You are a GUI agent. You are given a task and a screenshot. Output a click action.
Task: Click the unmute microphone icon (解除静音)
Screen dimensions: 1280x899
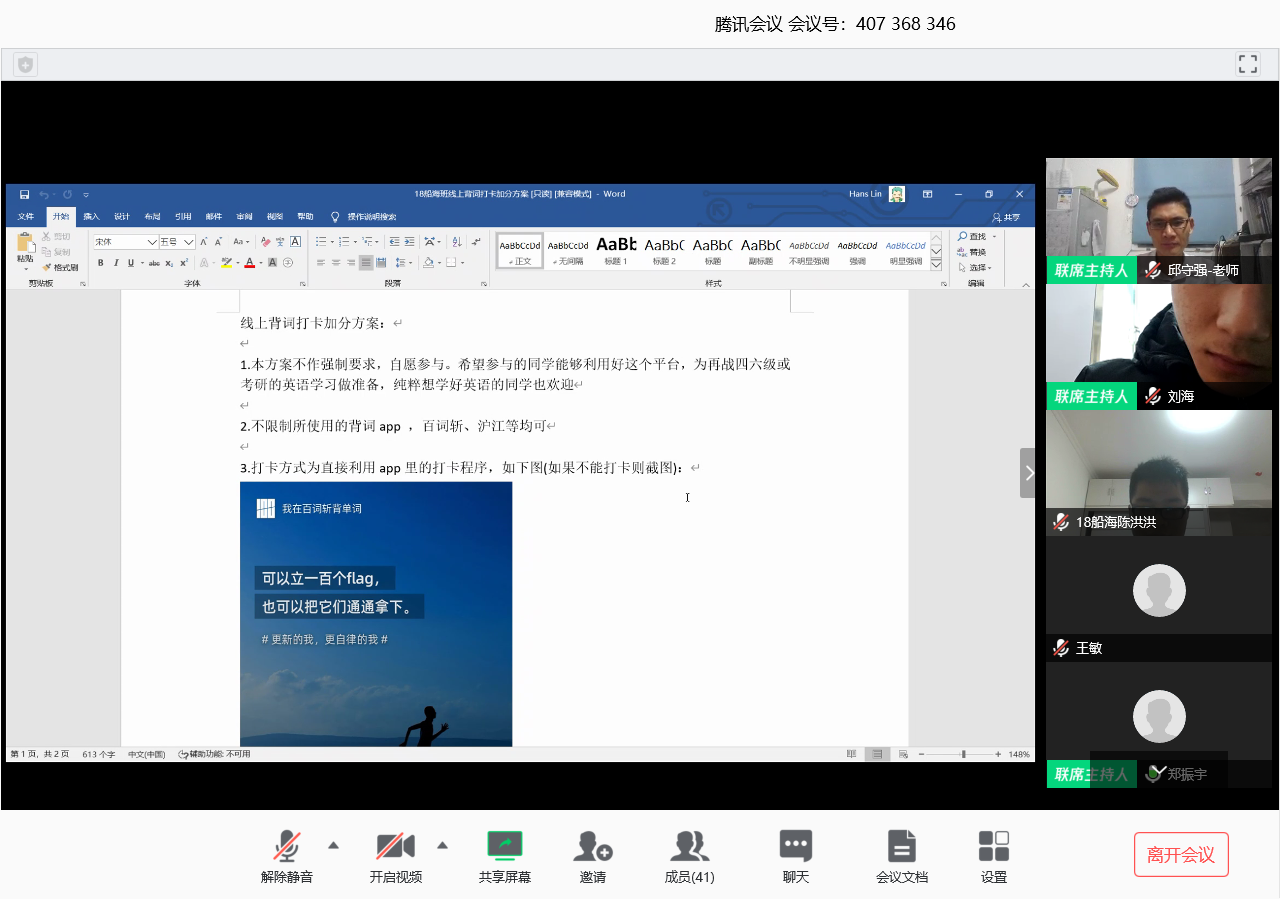point(287,848)
